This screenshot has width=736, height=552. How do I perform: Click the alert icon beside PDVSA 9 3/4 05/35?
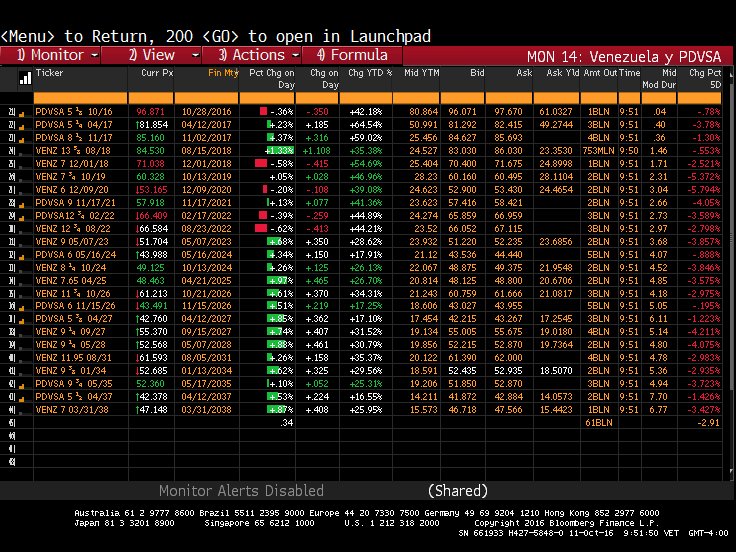22,385
